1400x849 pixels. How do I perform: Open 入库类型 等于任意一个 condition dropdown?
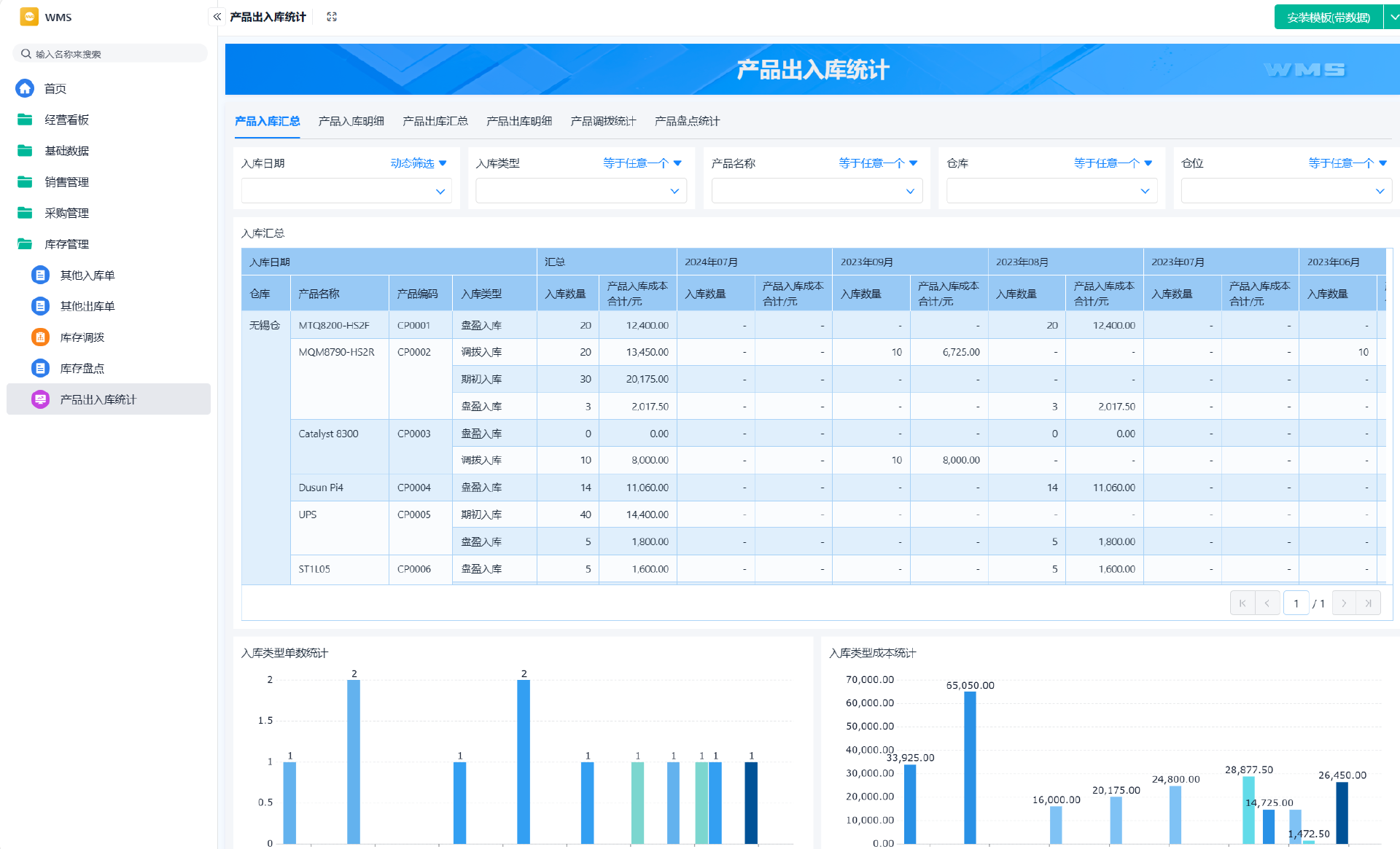pyautogui.click(x=642, y=163)
